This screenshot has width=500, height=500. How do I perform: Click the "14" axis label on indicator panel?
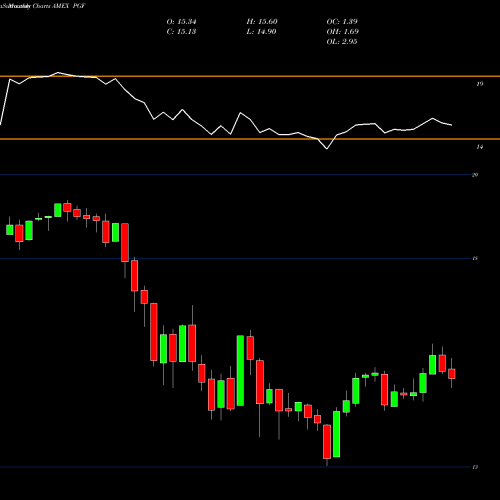[479, 147]
